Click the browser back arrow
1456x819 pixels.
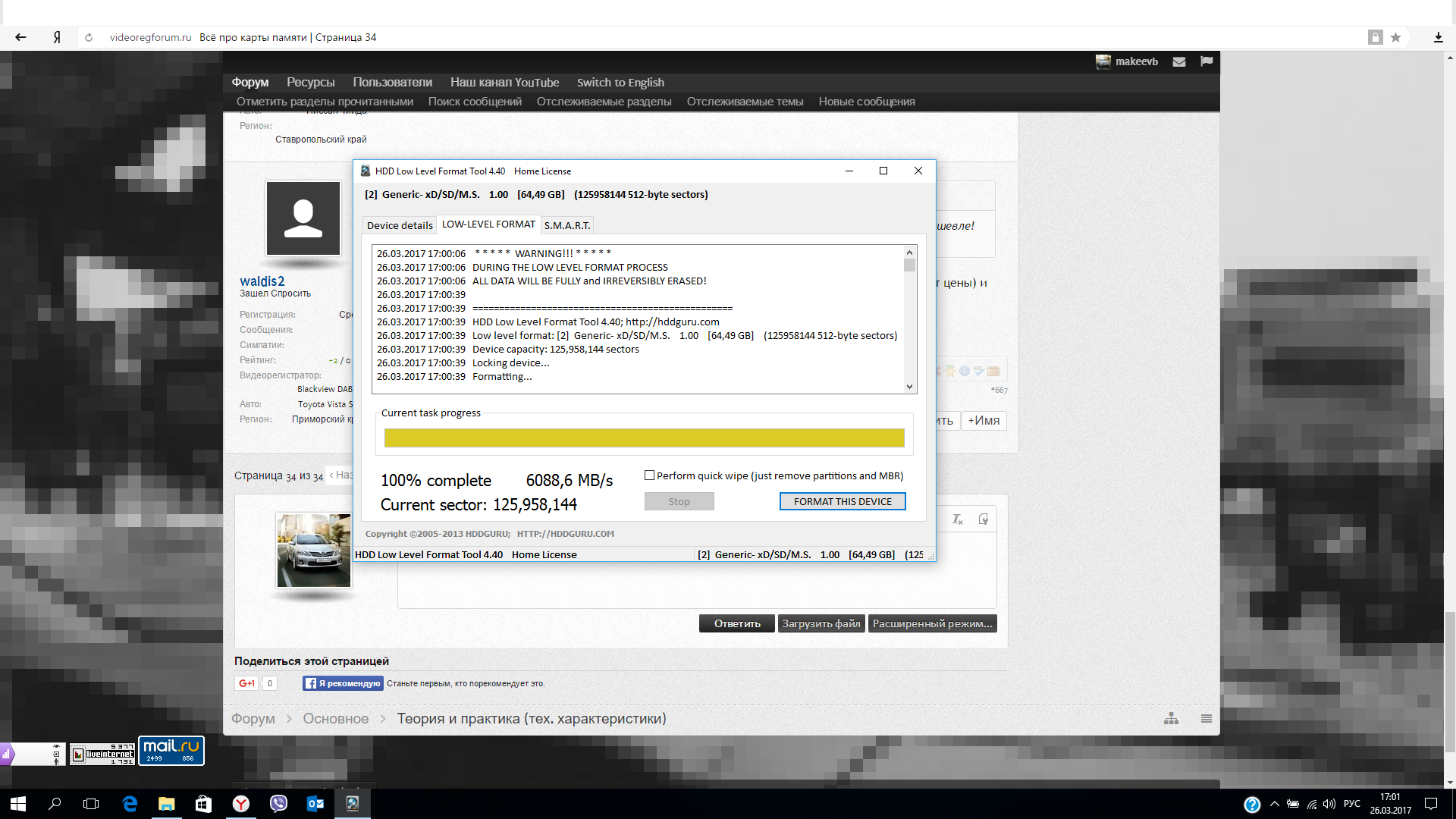[20, 37]
